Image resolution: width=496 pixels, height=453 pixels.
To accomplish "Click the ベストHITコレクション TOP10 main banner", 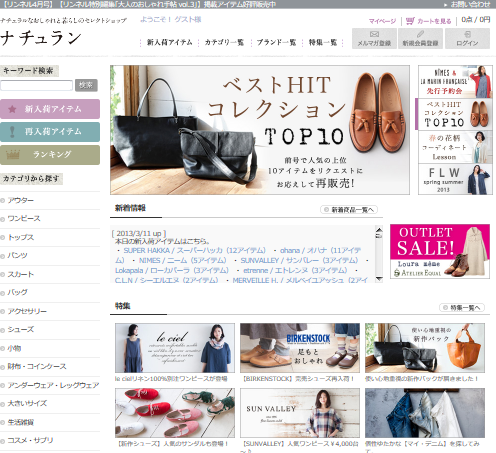I will pos(260,130).
